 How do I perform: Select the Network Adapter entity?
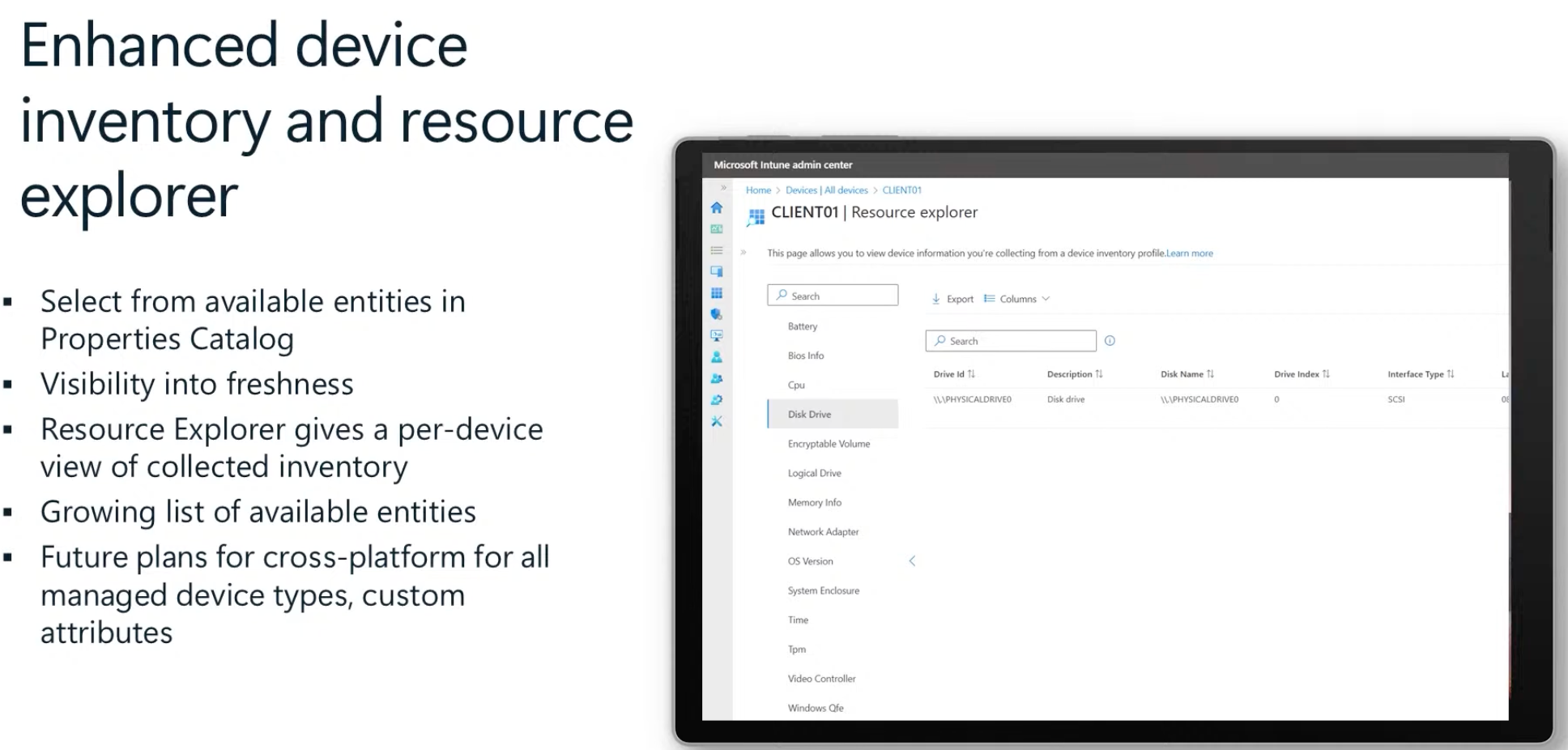(x=833, y=532)
